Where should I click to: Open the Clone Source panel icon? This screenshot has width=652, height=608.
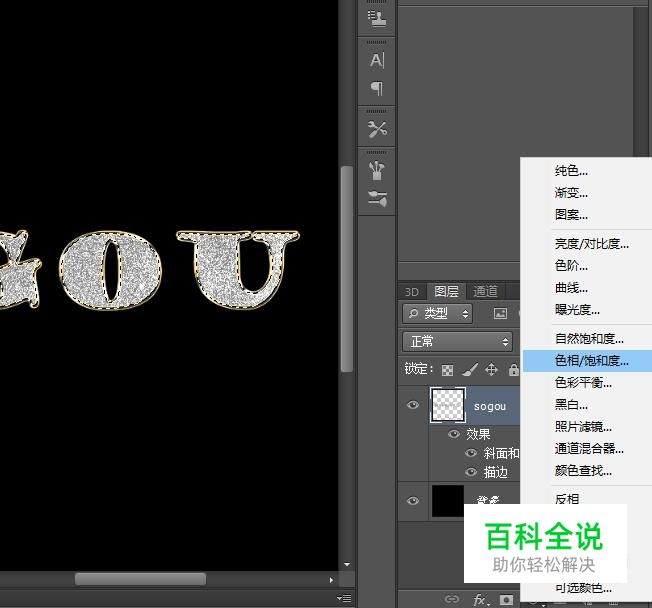377,18
